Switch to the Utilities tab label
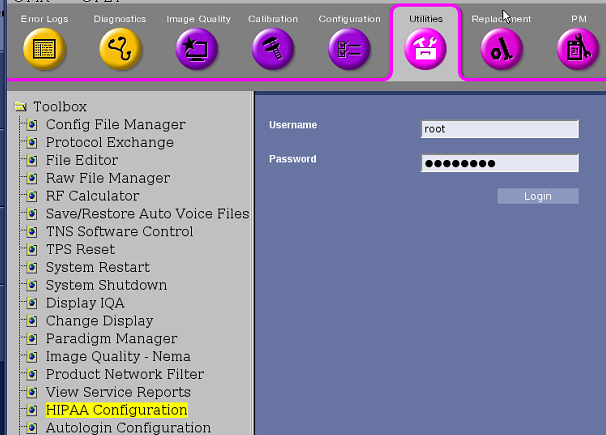 point(426,19)
